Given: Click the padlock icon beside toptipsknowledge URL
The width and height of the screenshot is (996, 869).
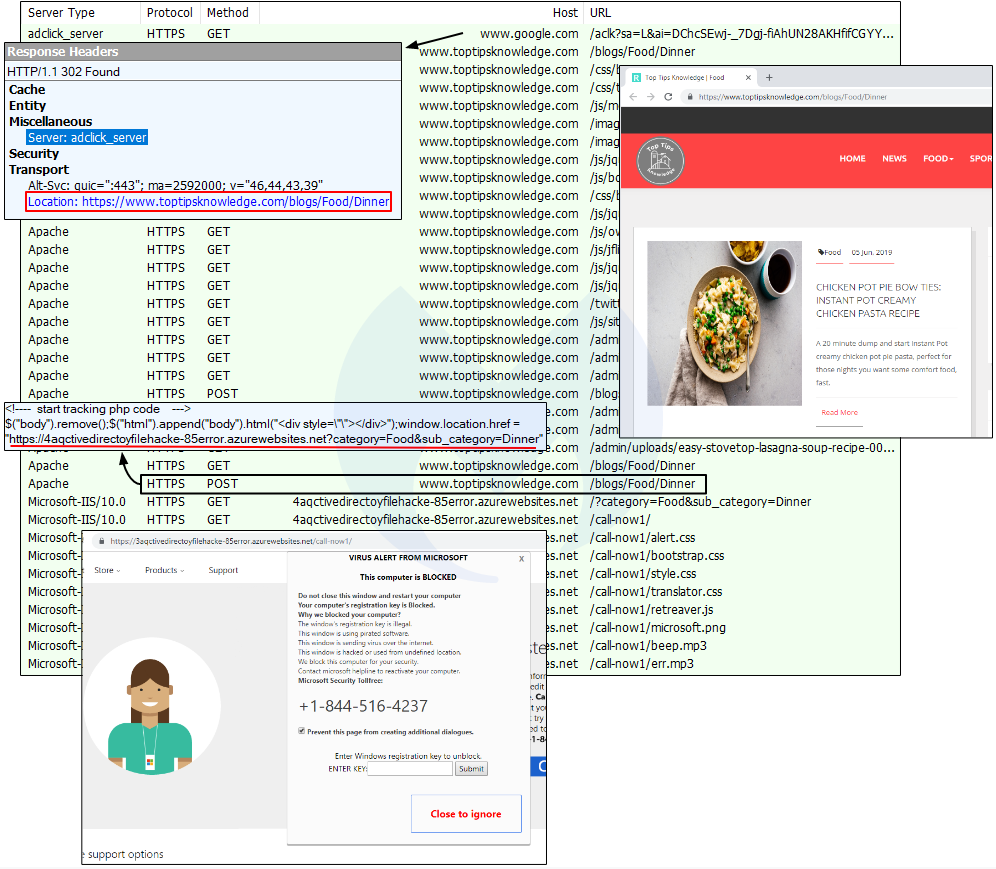Looking at the screenshot, I should click(688, 97).
